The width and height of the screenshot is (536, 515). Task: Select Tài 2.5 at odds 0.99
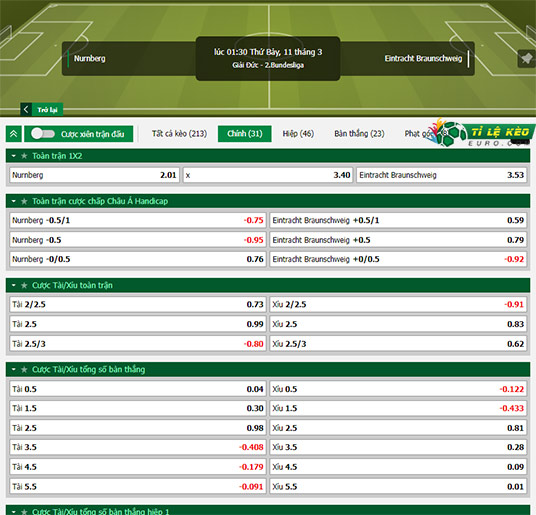click(x=138, y=324)
